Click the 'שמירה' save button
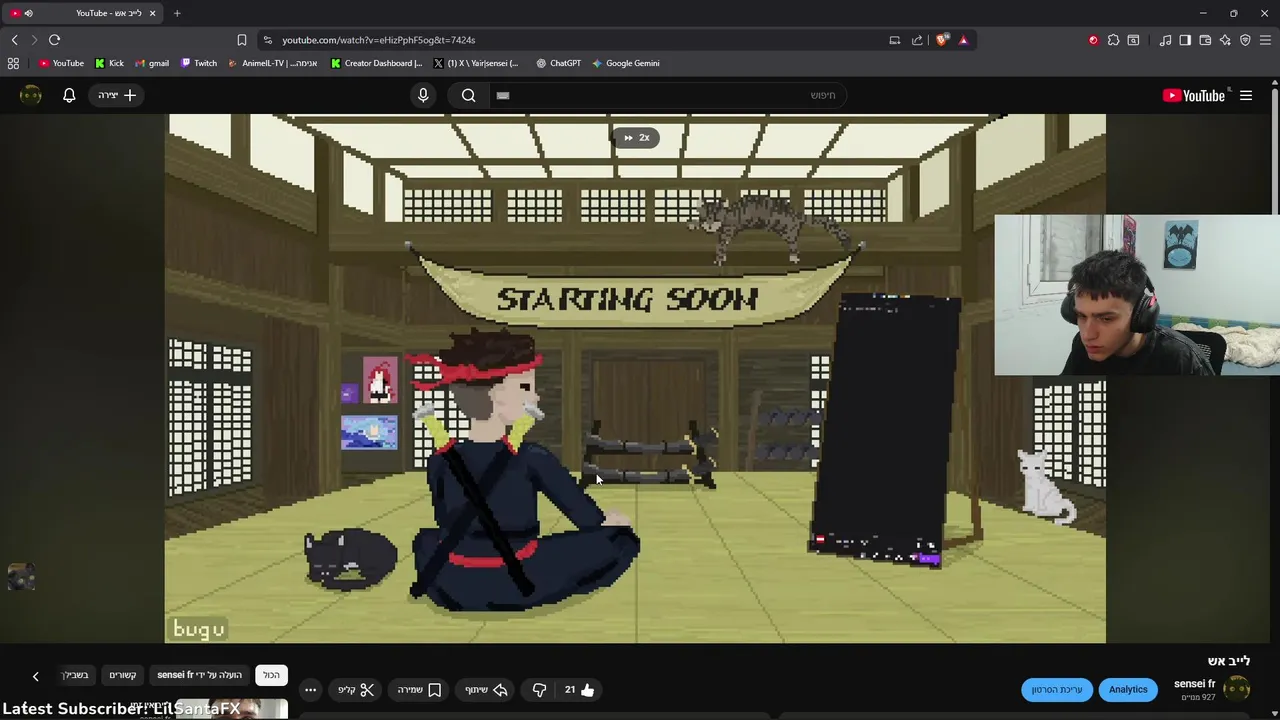The width and height of the screenshot is (1280, 720). [x=419, y=690]
